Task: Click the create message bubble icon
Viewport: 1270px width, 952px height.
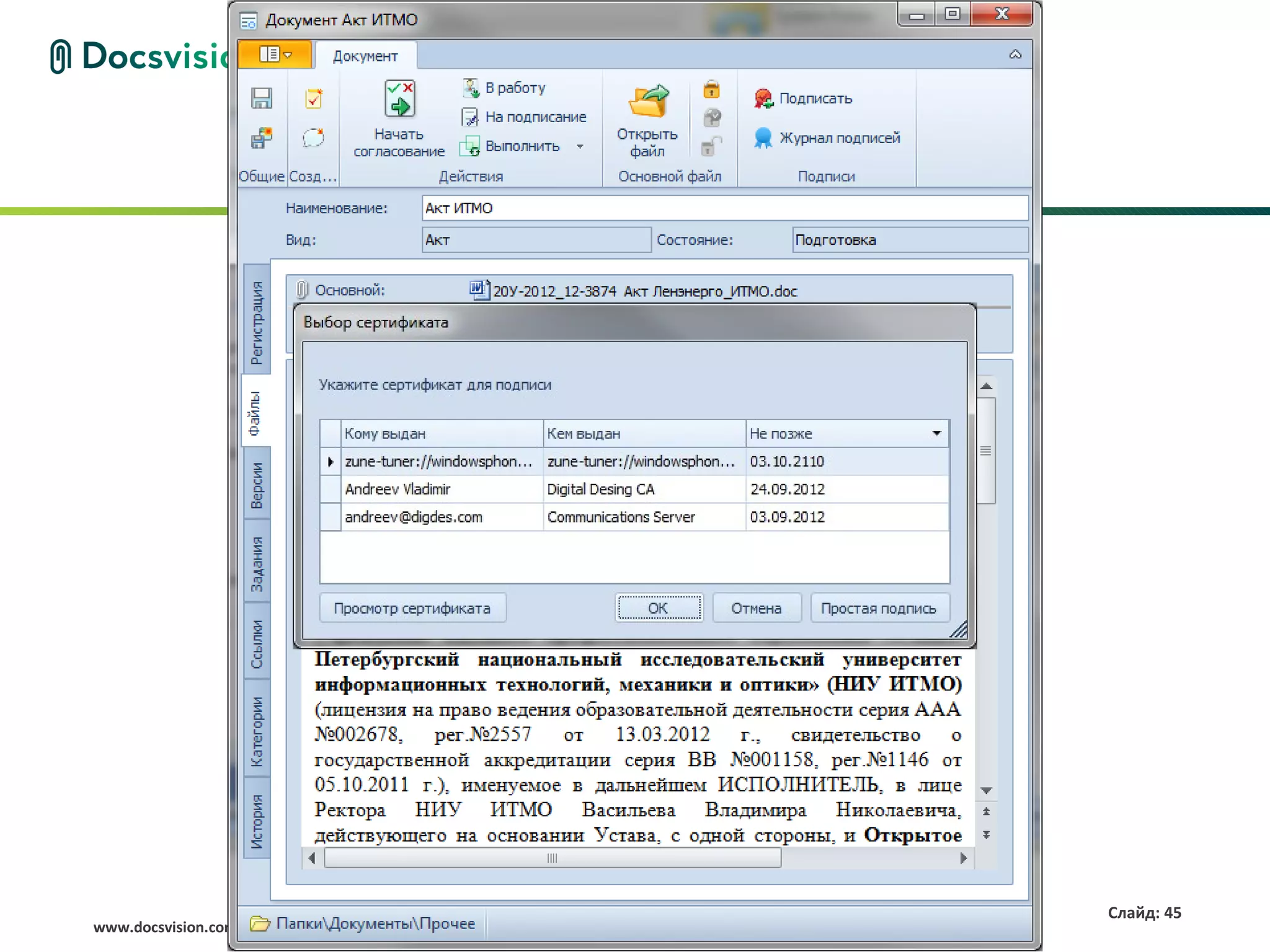Action: [x=314, y=138]
